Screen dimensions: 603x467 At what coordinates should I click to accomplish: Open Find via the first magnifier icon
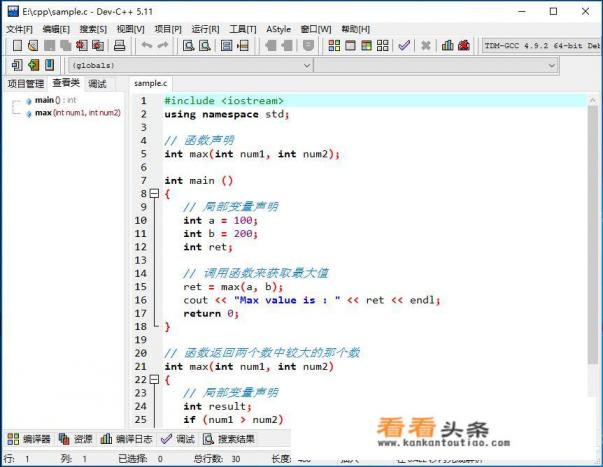pos(188,45)
